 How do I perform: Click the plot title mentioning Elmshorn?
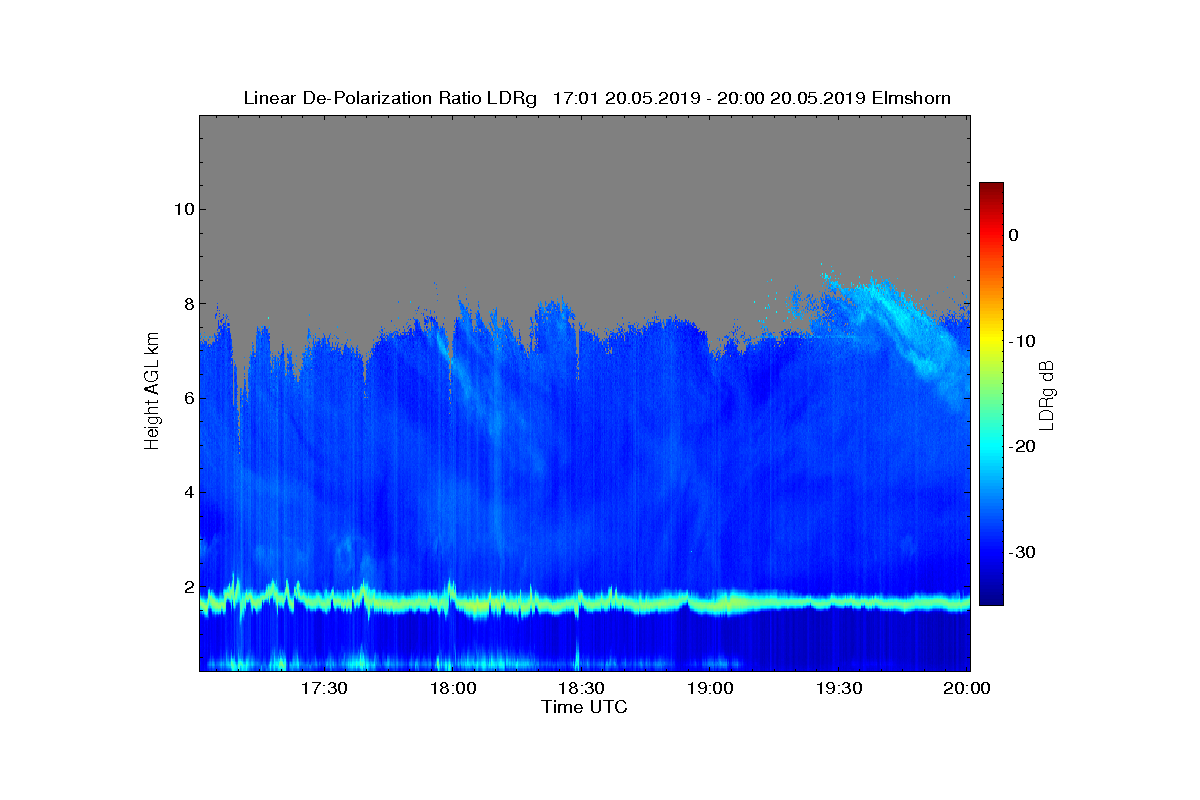click(597, 98)
